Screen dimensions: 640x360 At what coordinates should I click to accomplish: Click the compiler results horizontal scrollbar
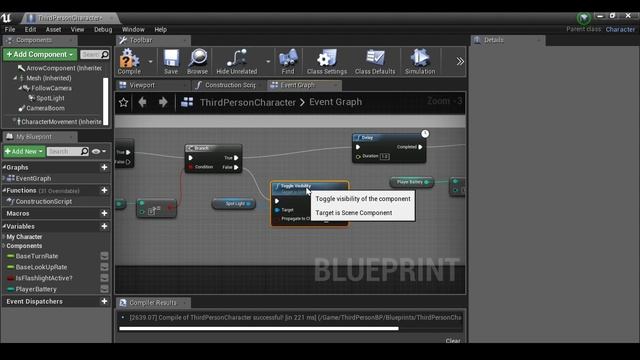pos(259,328)
